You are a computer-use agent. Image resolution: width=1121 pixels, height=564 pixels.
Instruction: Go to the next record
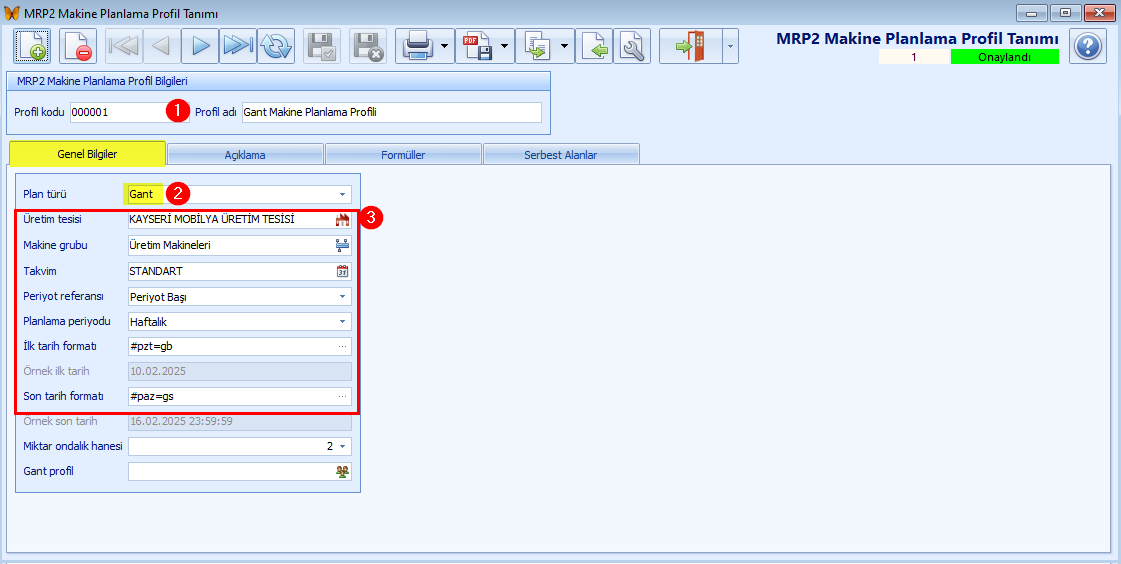coord(200,46)
